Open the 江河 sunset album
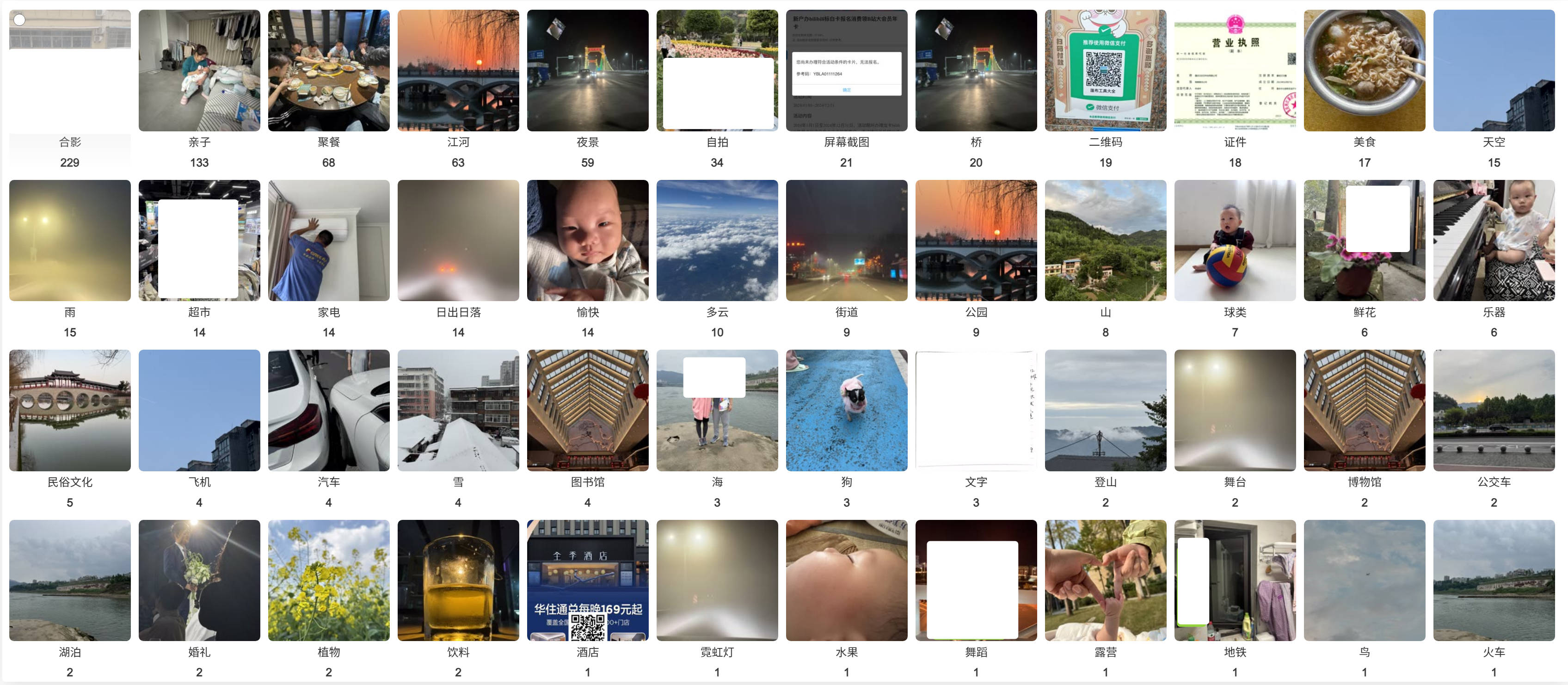This screenshot has height=685, width=1568. point(458,70)
